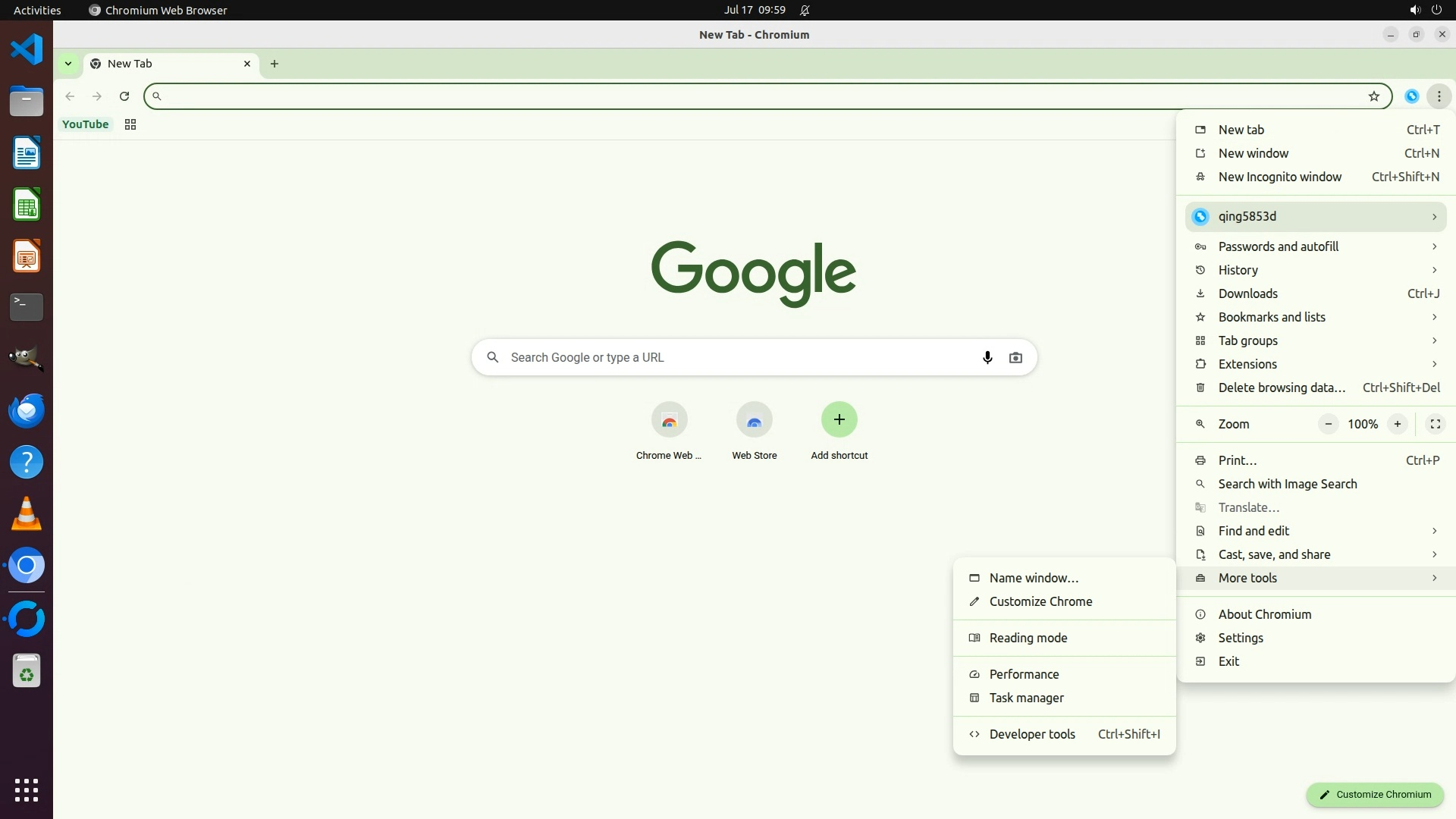Image resolution: width=1456 pixels, height=819 pixels.
Task: Open the tab groups grid icon in bookmarks bar
Action: (130, 124)
